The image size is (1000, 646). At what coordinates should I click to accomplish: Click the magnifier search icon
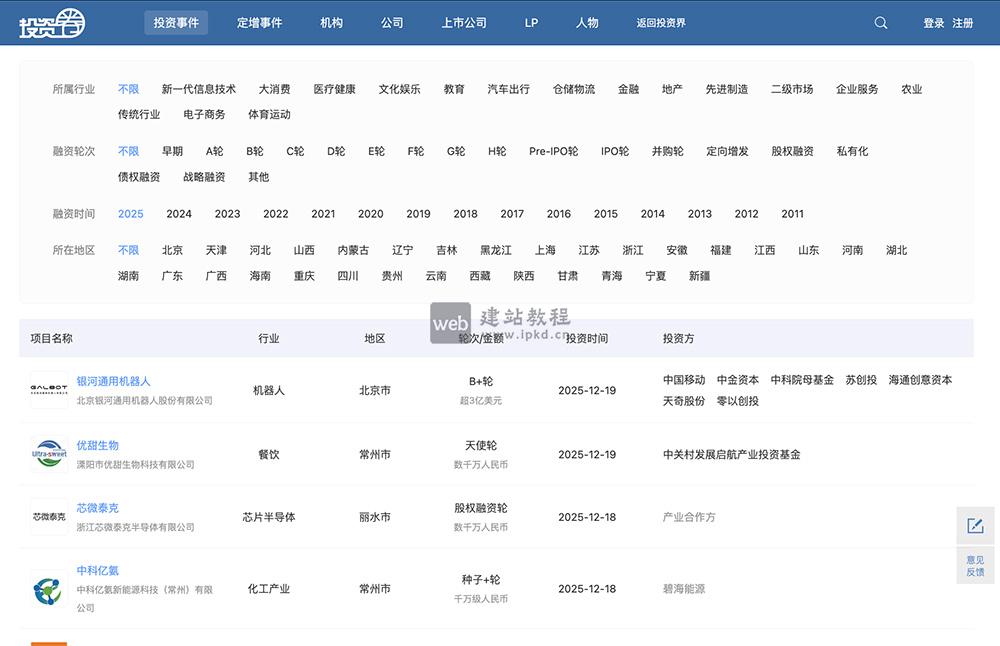(880, 22)
